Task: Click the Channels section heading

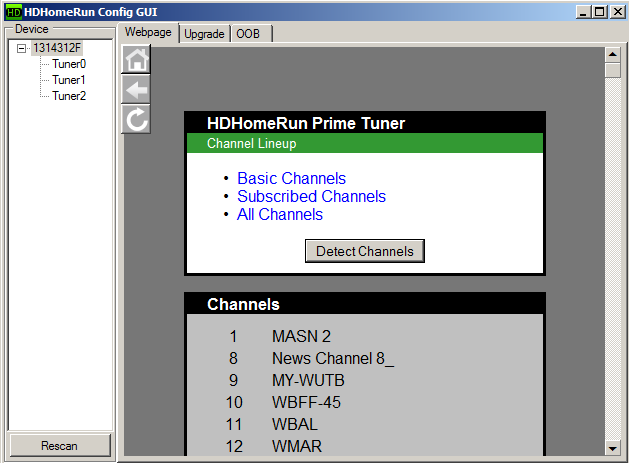Action: pyautogui.click(x=243, y=304)
